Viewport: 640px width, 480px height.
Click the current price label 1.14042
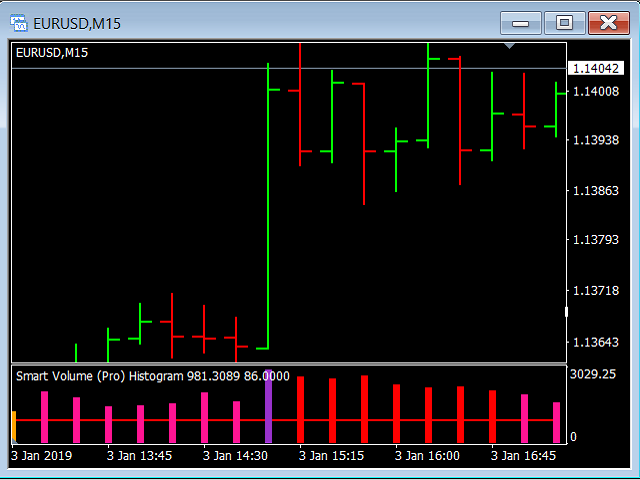596,68
